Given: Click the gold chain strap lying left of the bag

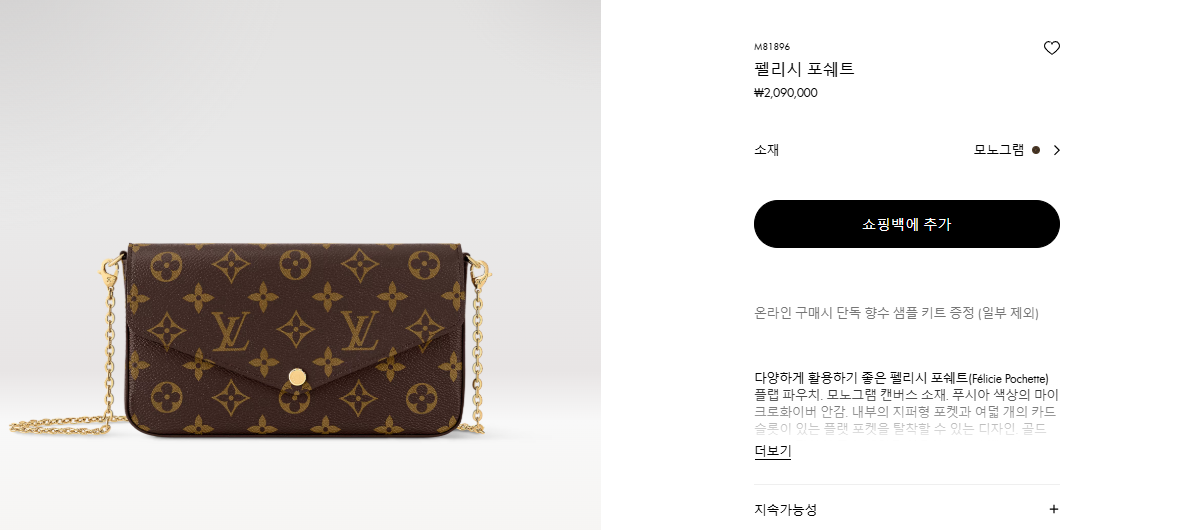Looking at the screenshot, I should click(65, 424).
